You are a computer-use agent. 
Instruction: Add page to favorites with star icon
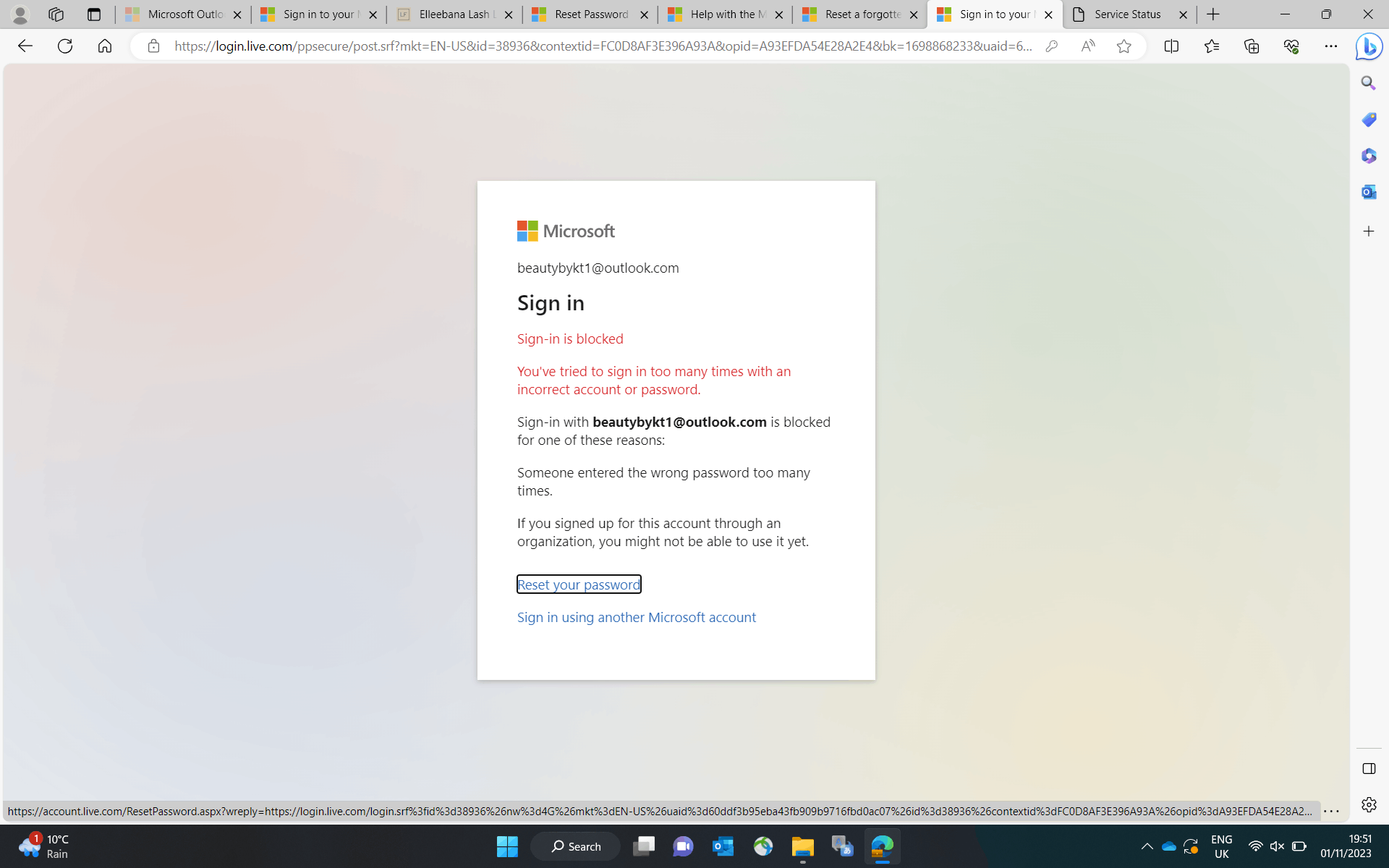[1123, 46]
